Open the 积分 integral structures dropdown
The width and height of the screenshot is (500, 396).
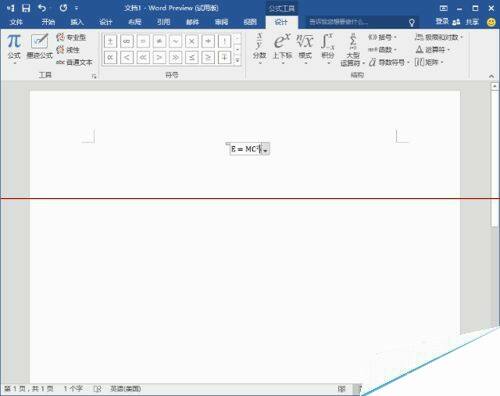[x=328, y=49]
